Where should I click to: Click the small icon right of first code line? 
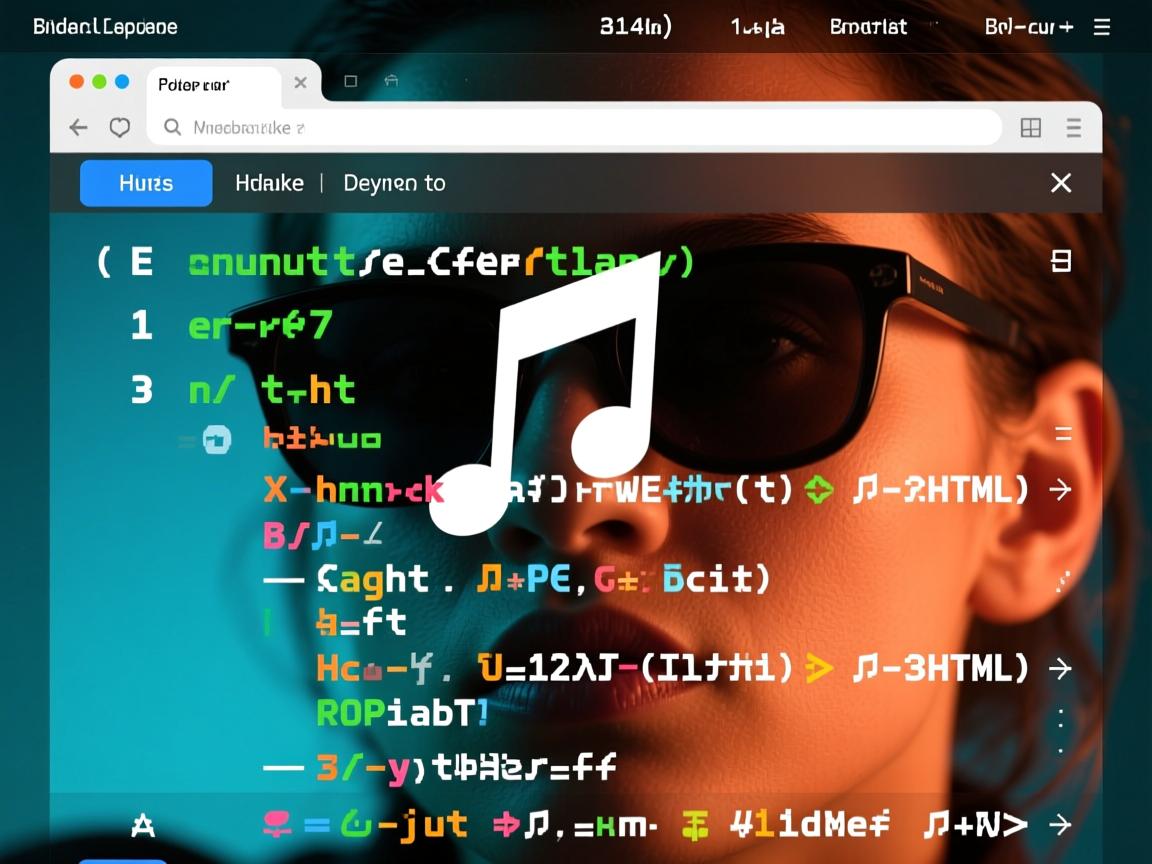point(1060,262)
